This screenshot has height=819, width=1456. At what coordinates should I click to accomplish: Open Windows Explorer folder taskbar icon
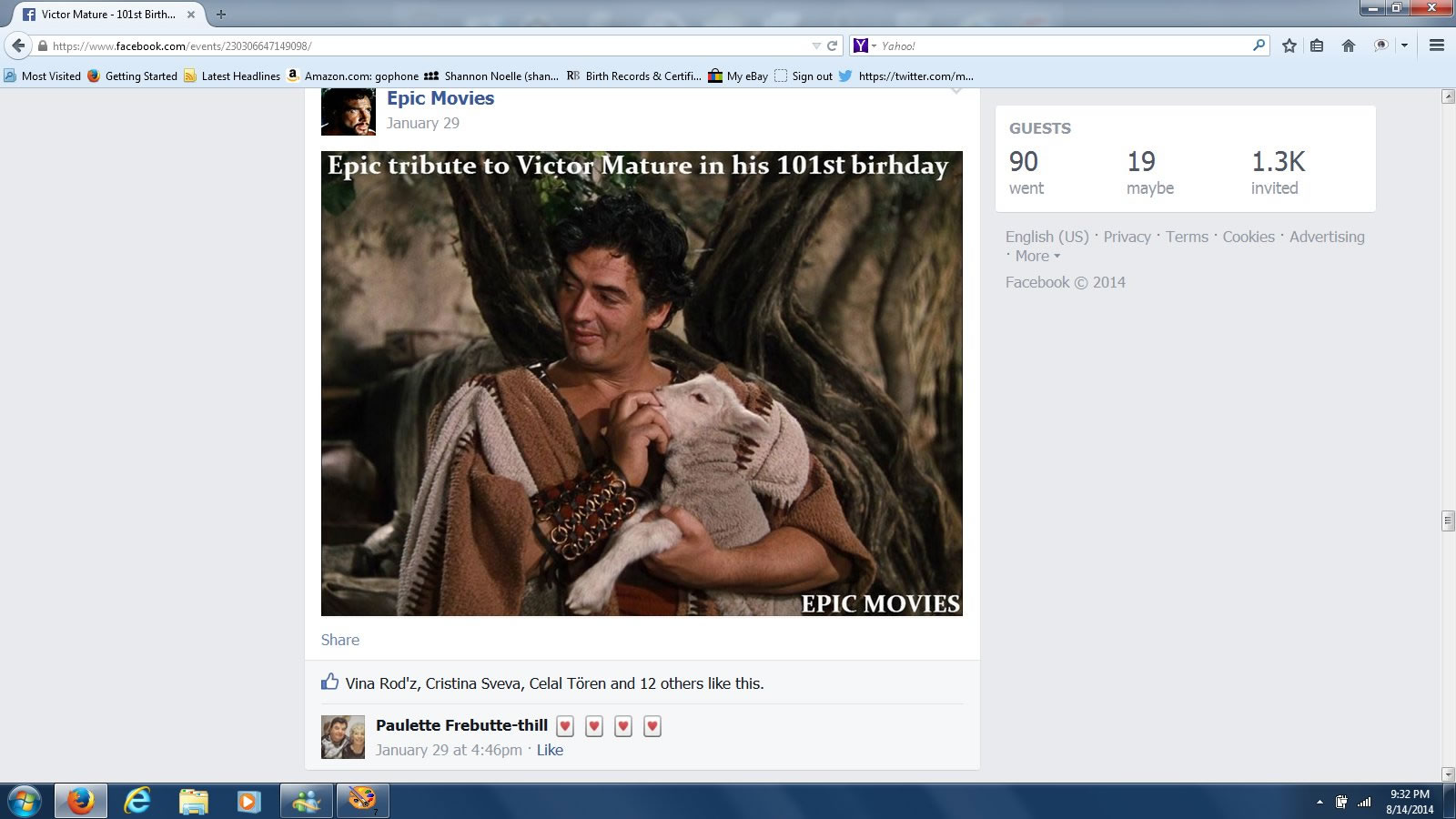click(x=193, y=802)
